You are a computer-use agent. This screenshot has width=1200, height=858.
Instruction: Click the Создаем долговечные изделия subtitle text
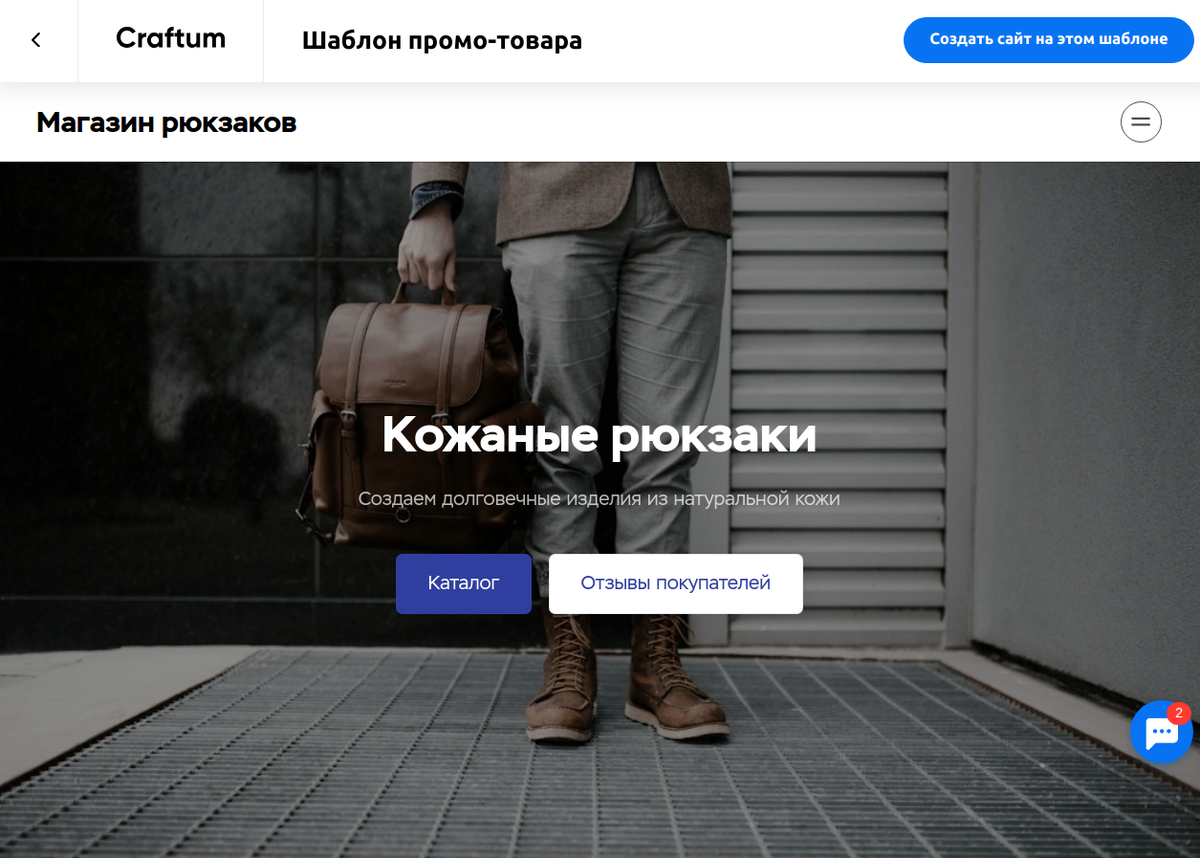click(x=599, y=498)
